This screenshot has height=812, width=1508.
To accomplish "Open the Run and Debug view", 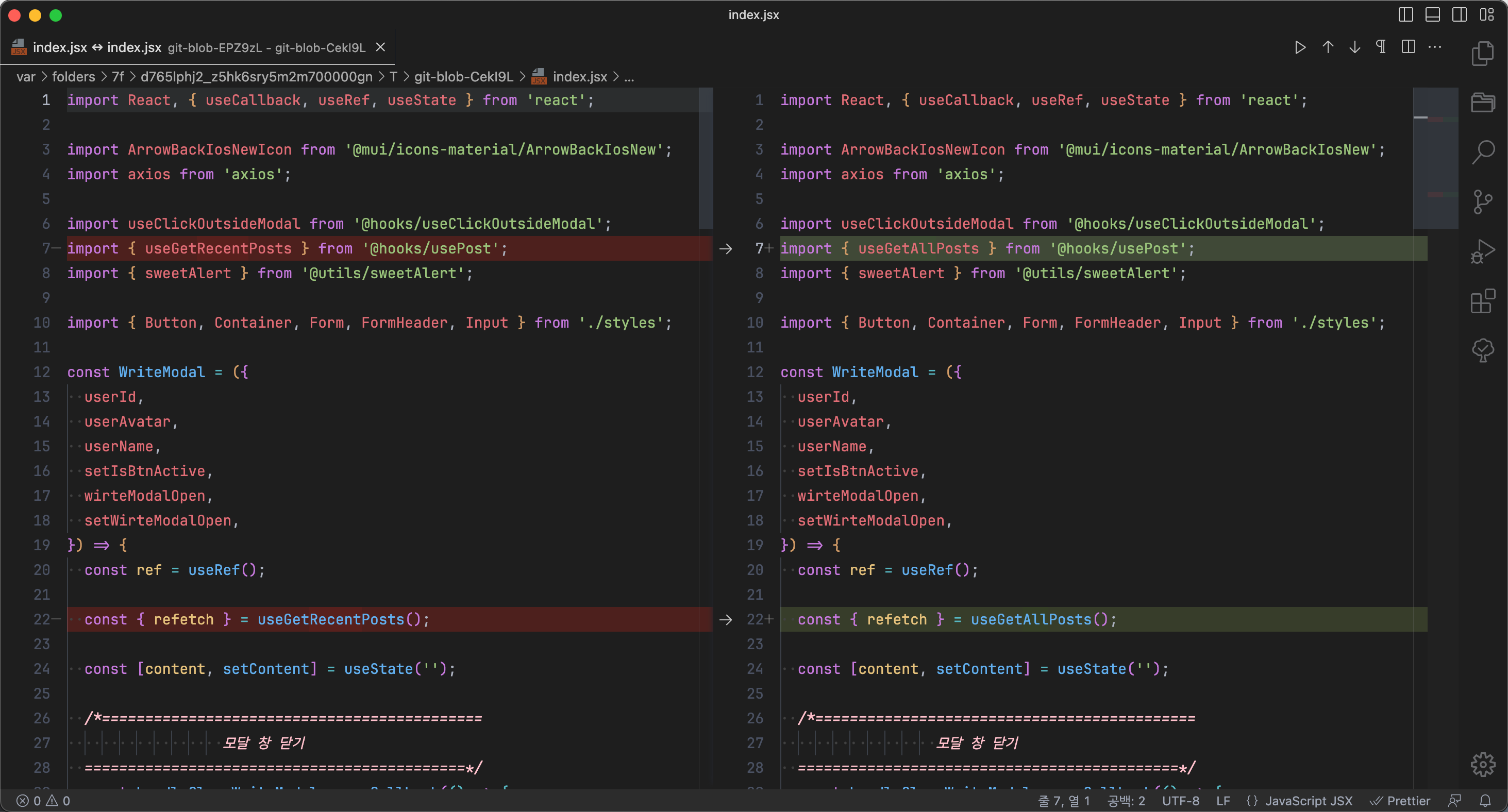I will pos(1482,252).
